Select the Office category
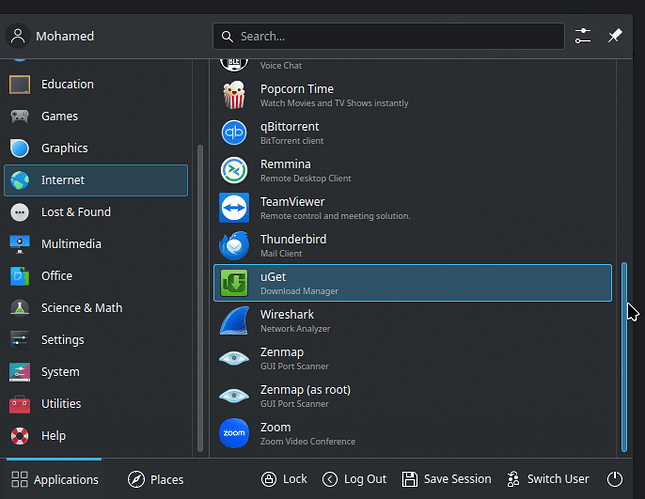 pos(56,276)
